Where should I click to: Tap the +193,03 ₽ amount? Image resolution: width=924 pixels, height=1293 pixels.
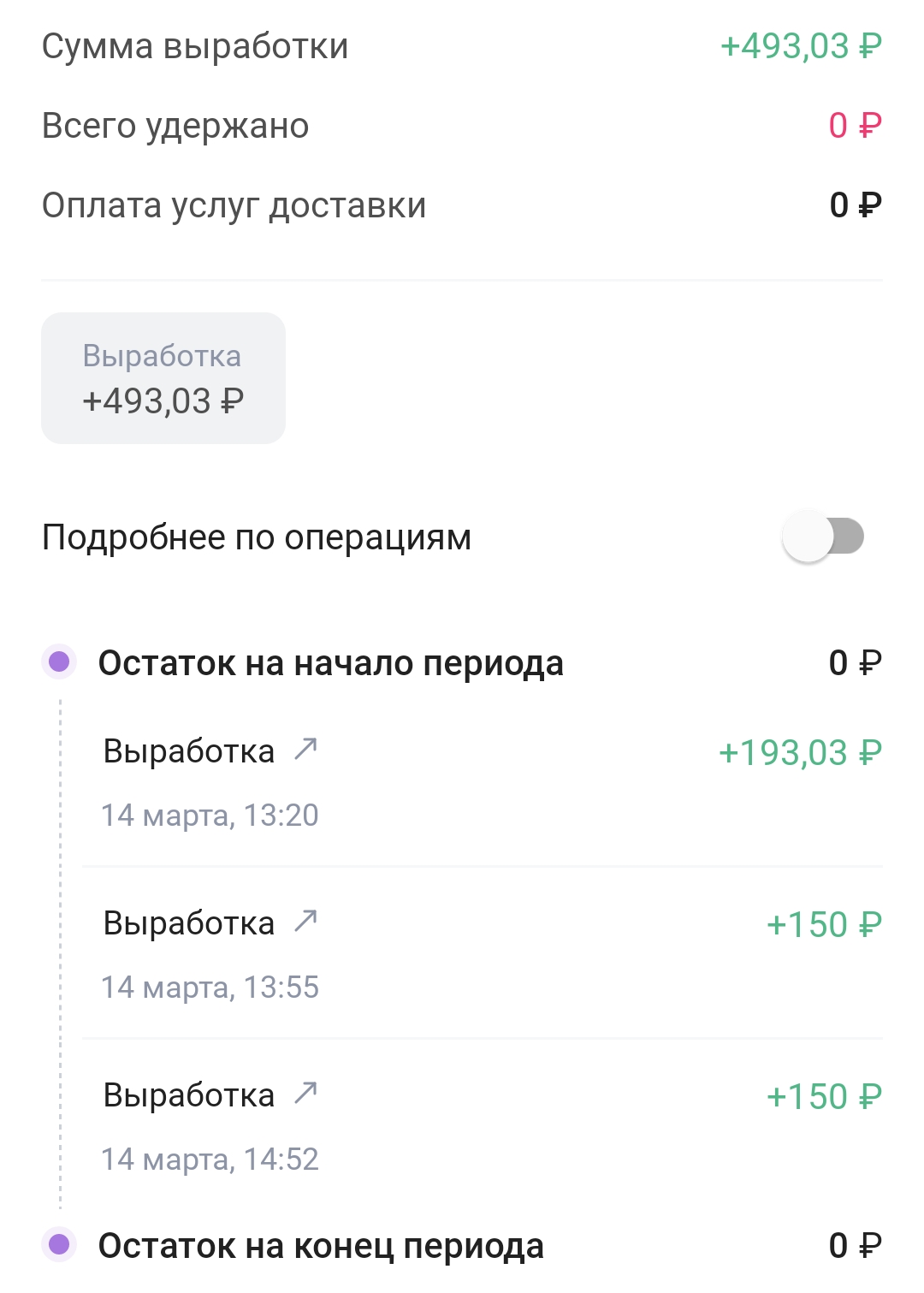pos(800,753)
